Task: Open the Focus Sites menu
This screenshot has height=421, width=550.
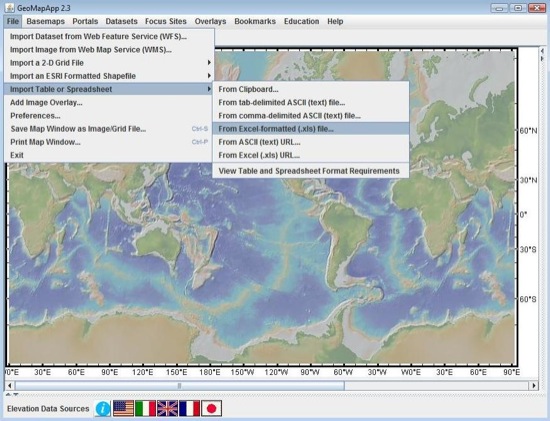Action: [166, 21]
